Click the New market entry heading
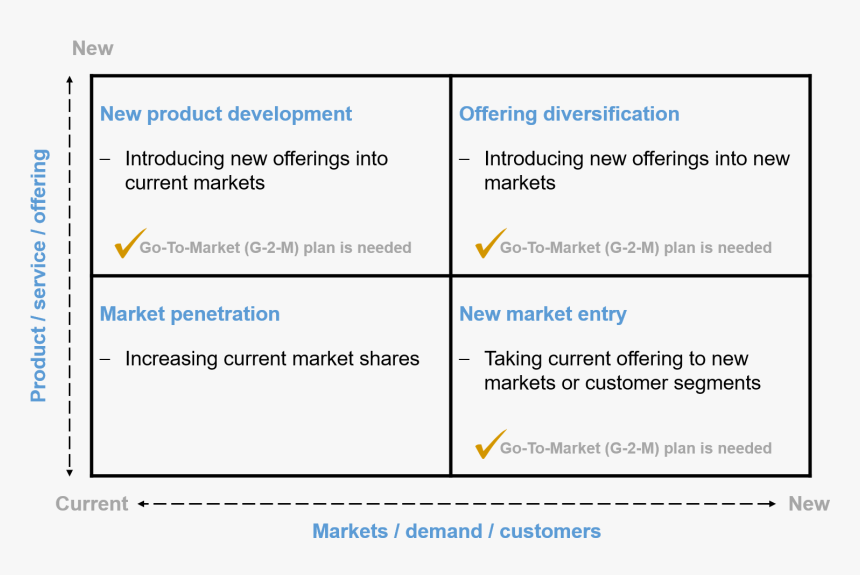This screenshot has height=575, width=860. click(543, 314)
